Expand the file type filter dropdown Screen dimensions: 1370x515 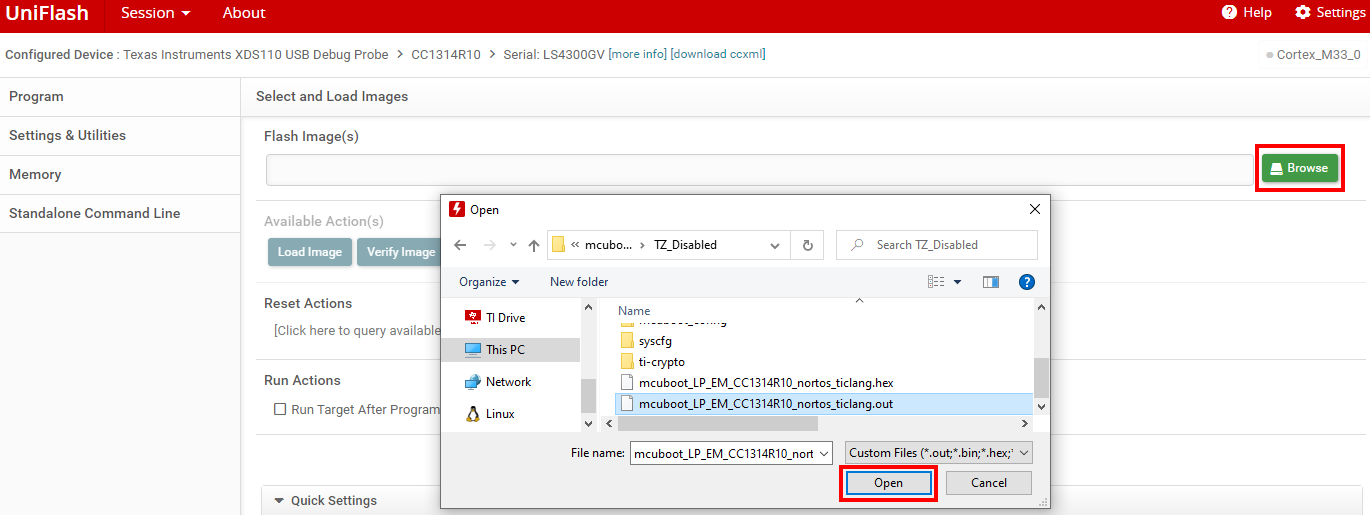tap(938, 453)
